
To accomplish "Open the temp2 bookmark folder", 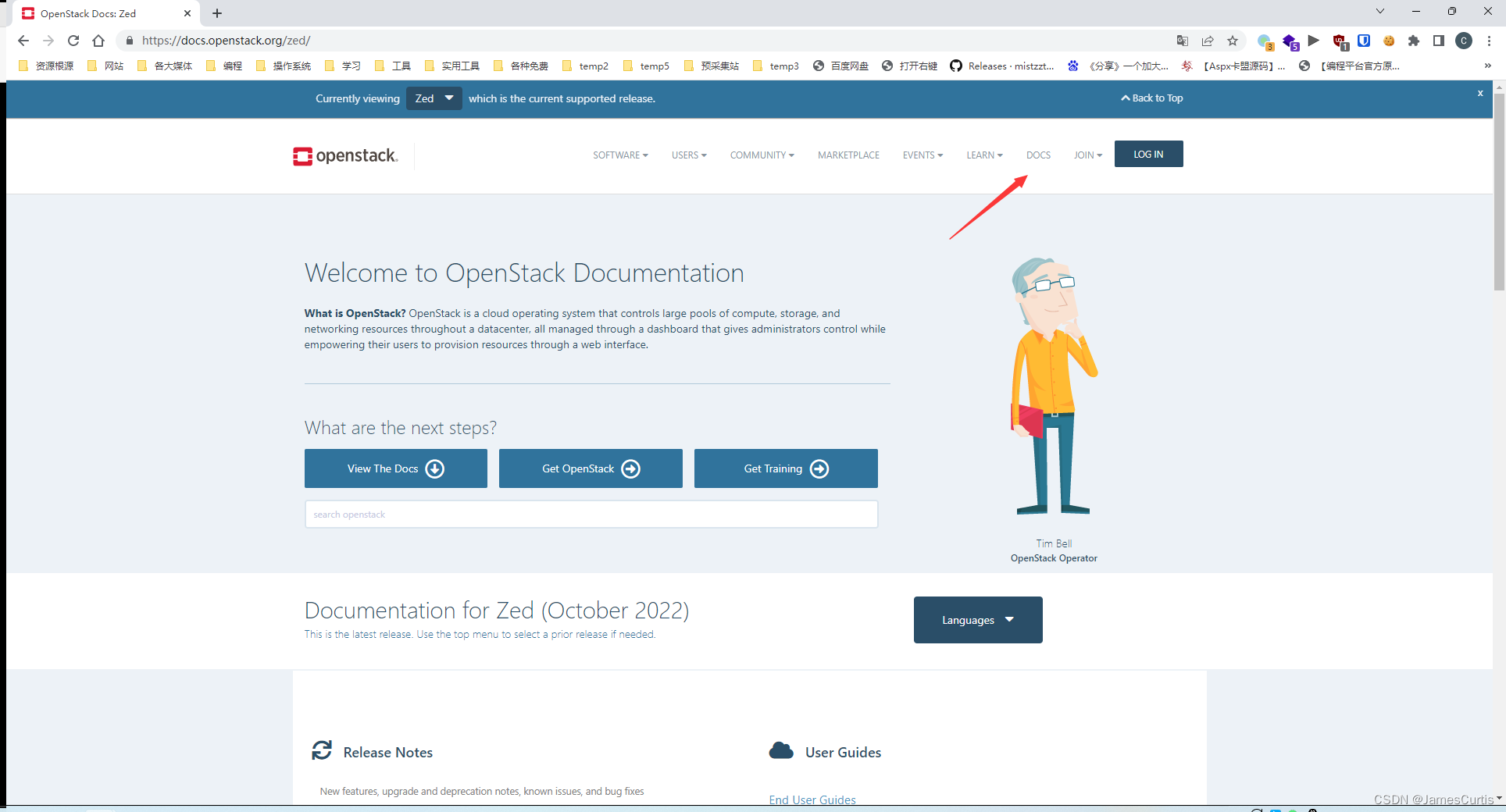I will [585, 66].
